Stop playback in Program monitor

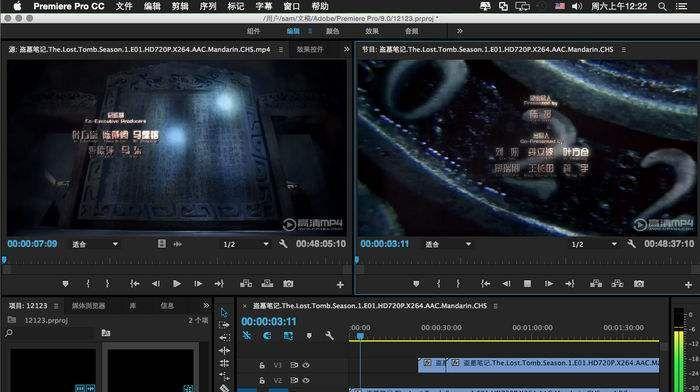pyautogui.click(x=527, y=284)
